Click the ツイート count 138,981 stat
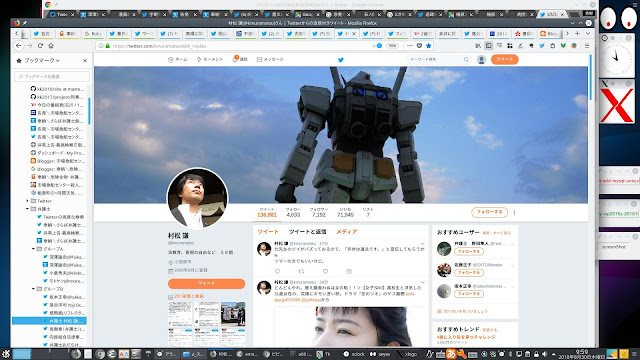This screenshot has height=360, width=640. point(267,212)
